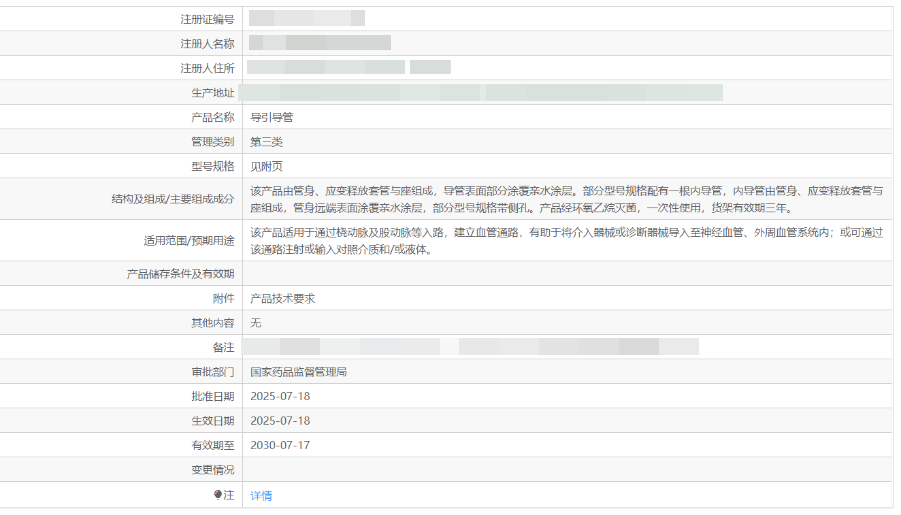The height and width of the screenshot is (515, 901).
Task: Click the value 产品技术要求
Action: click(283, 298)
